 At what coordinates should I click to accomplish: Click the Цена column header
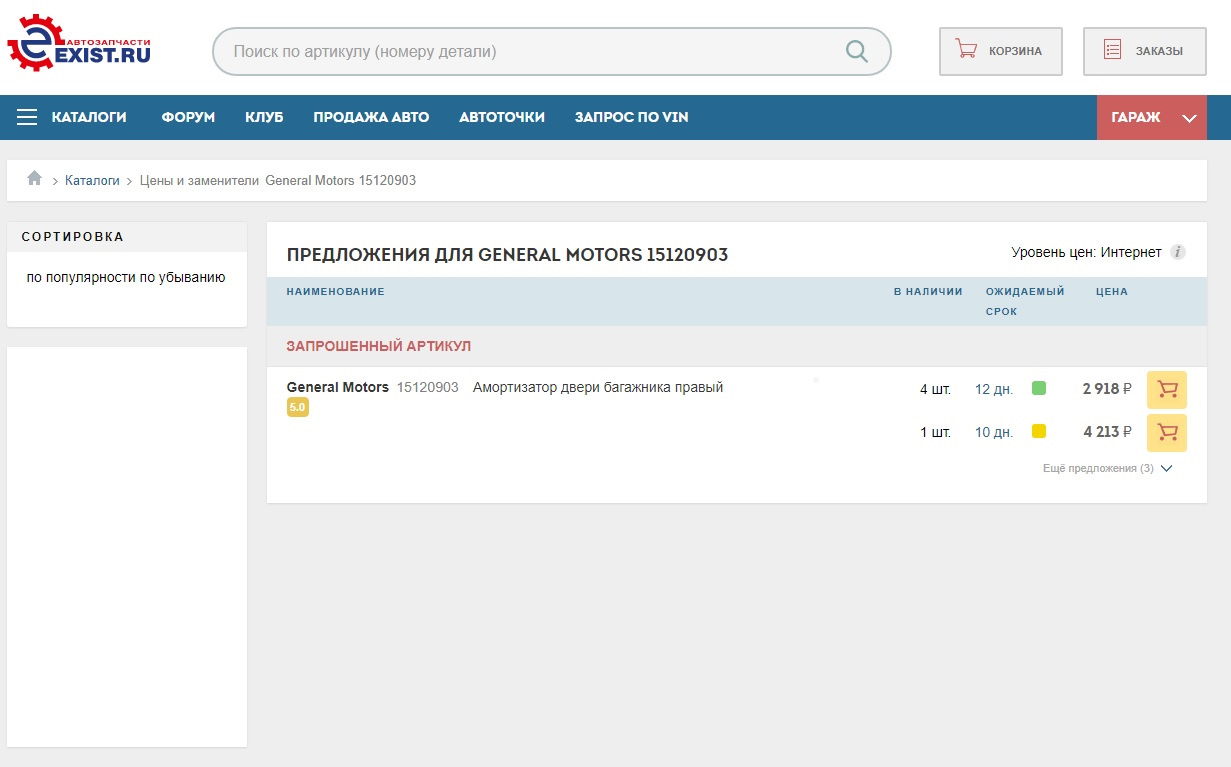point(1112,292)
